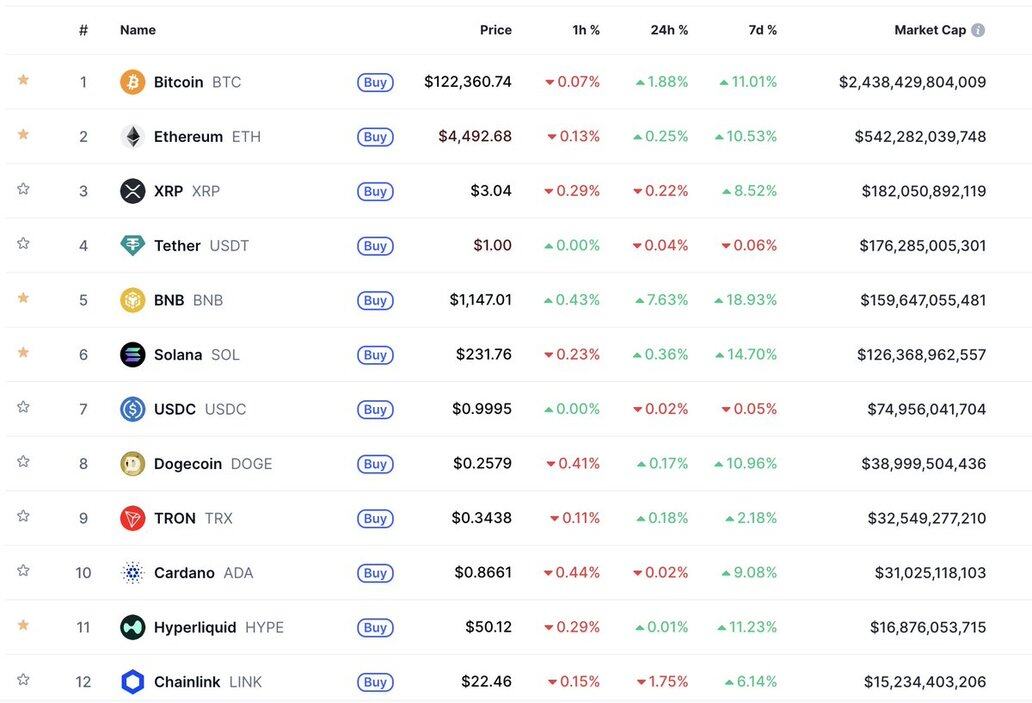Open the Hyperliquid coin name link

point(195,627)
